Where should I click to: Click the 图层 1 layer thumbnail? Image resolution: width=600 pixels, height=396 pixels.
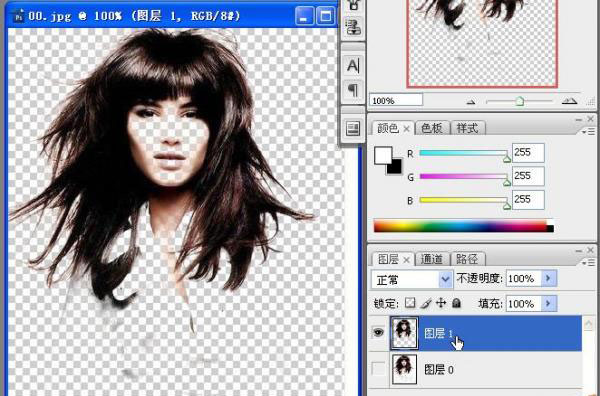(404, 333)
